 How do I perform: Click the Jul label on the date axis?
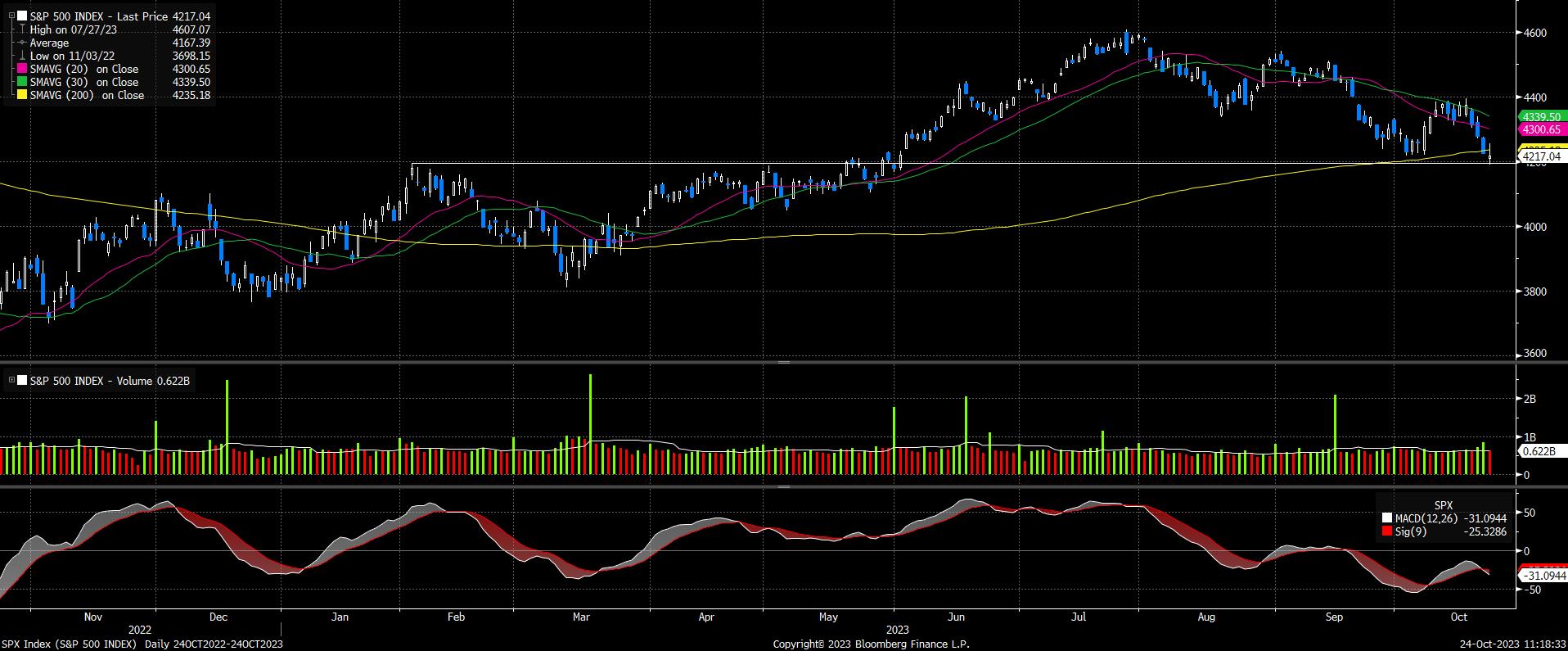[1079, 617]
